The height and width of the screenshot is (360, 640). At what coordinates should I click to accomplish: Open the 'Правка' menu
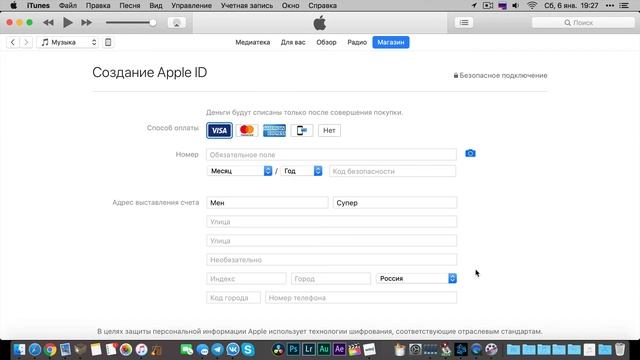98,5
